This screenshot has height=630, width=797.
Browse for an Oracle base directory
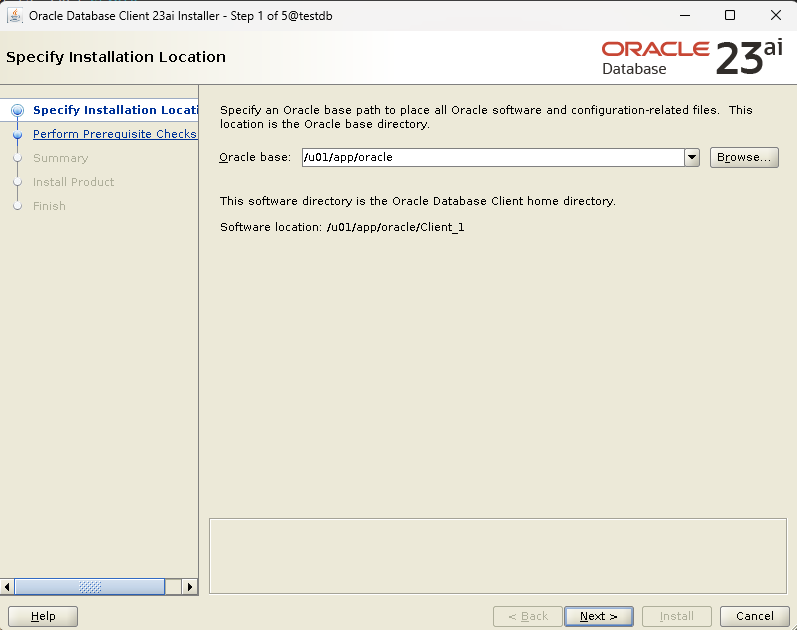(744, 158)
